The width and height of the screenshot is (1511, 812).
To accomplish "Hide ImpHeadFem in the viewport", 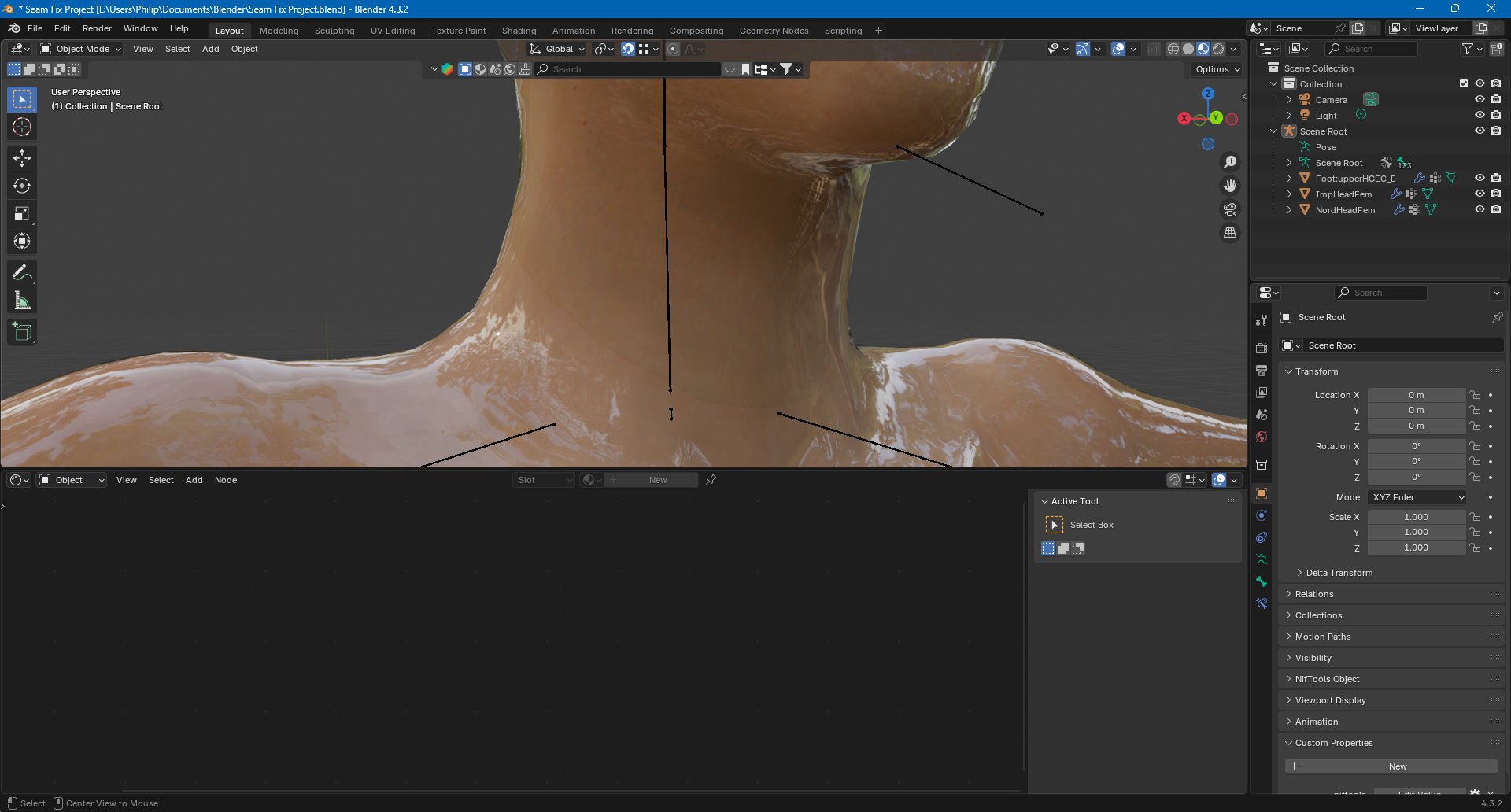I will click(1480, 194).
